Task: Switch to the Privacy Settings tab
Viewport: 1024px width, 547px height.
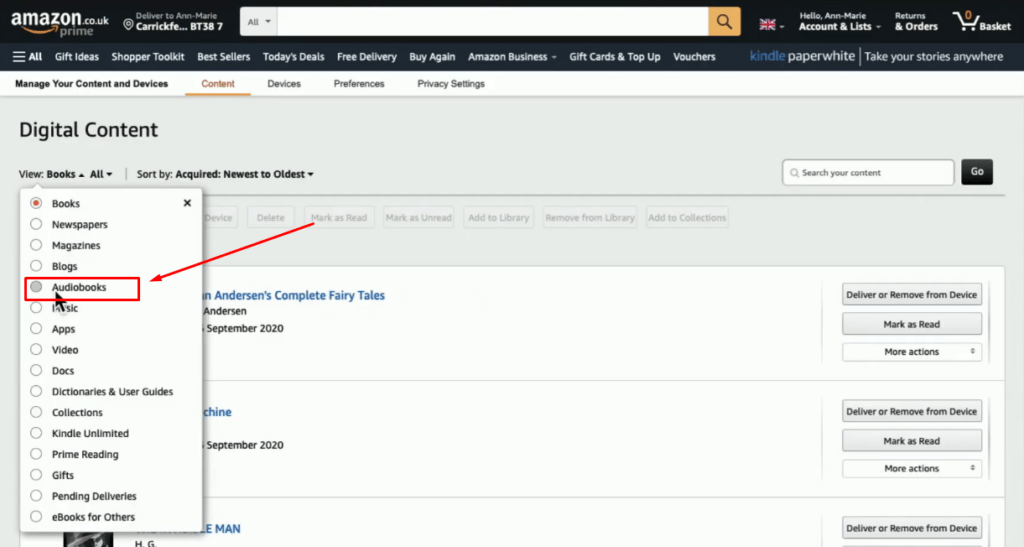Action: coord(451,84)
